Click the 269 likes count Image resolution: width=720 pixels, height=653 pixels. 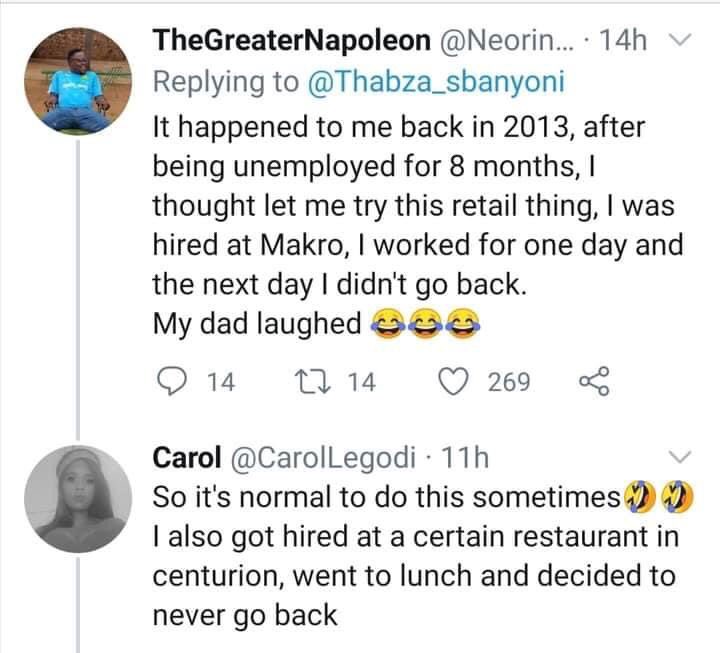[x=509, y=382]
